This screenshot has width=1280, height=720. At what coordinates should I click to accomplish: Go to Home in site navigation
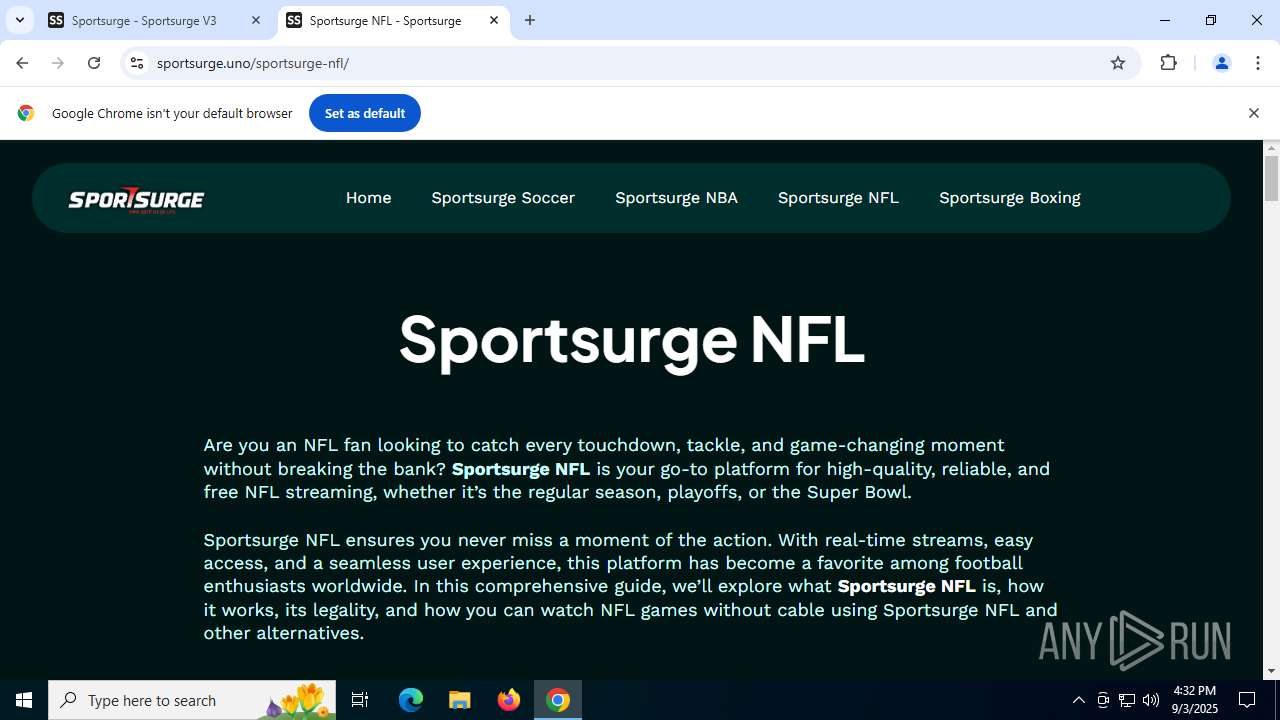368,198
